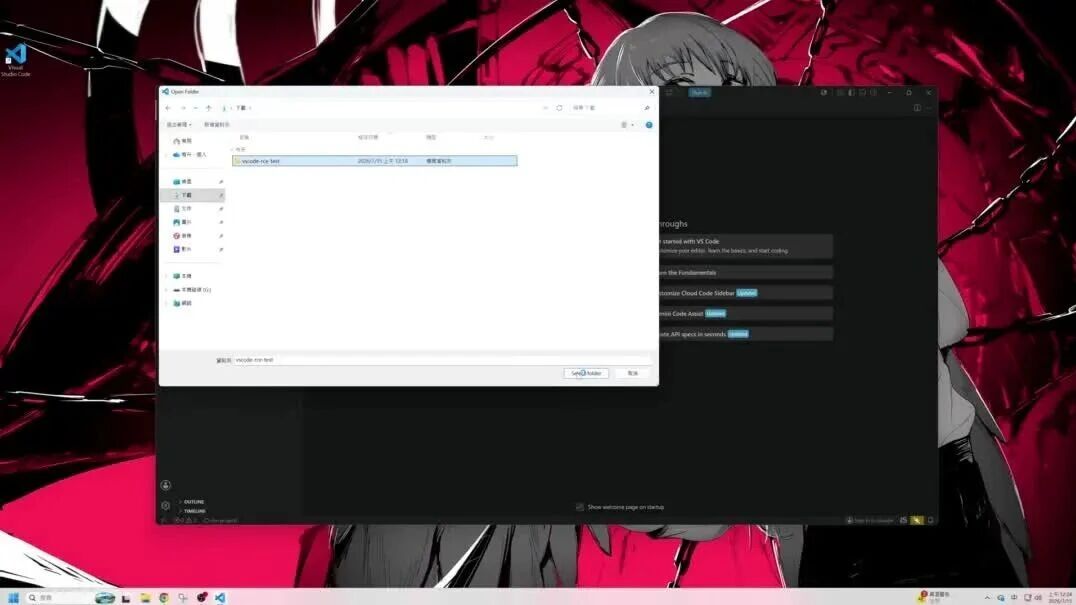Select the Home item in navigation pane
Screen dimensions: 1076x605
[x=183, y=141]
